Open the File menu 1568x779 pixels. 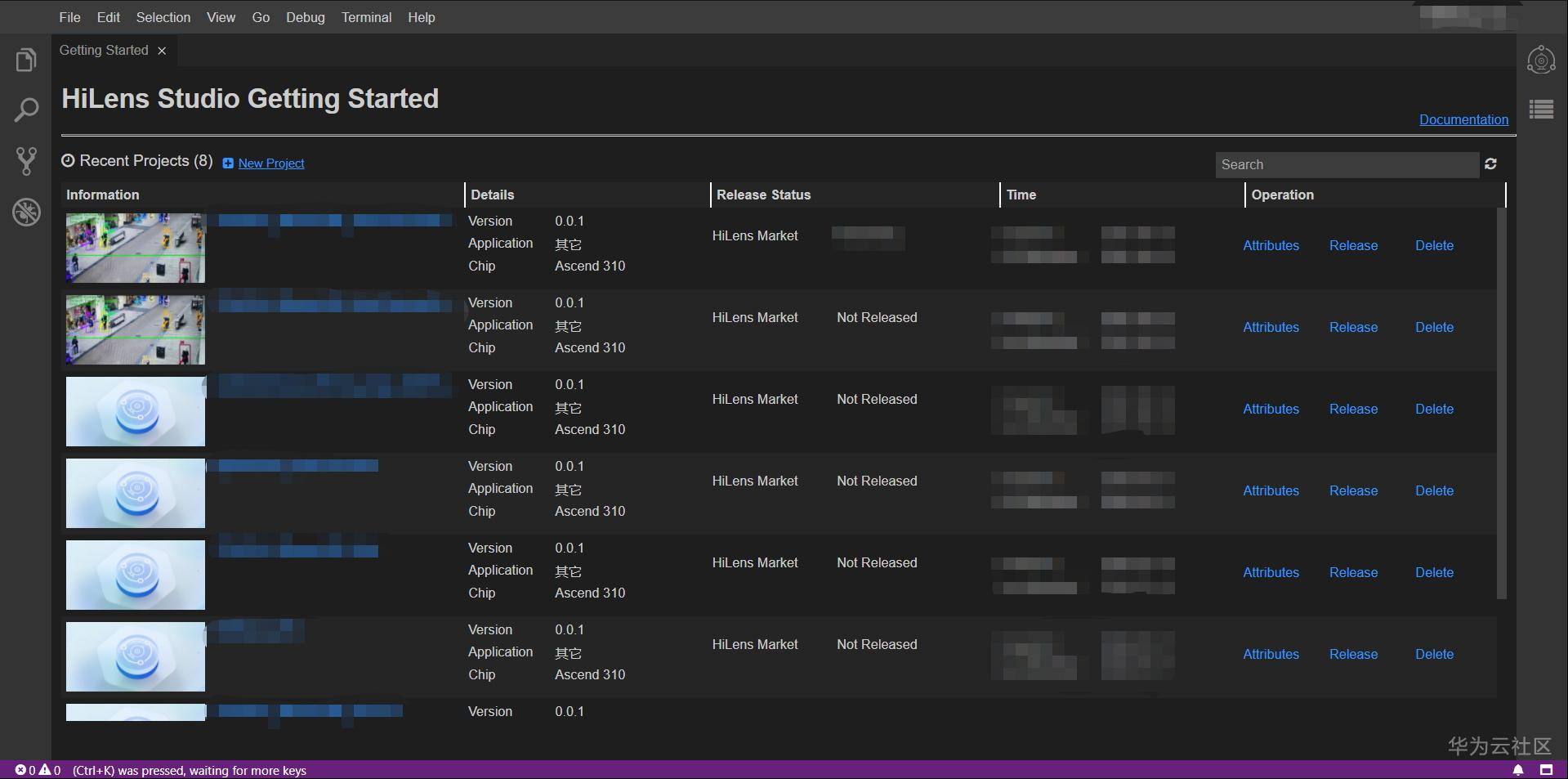pos(69,17)
